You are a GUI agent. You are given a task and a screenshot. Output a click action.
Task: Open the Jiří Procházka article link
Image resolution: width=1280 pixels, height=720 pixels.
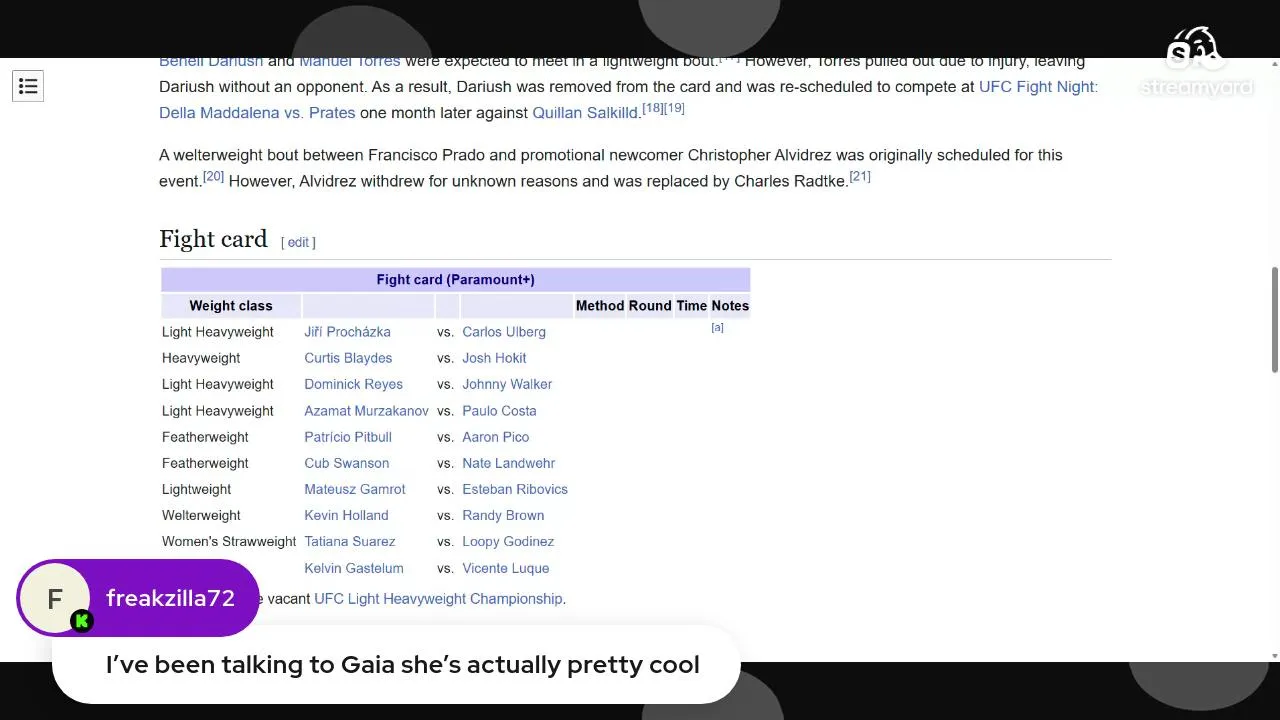pos(347,332)
